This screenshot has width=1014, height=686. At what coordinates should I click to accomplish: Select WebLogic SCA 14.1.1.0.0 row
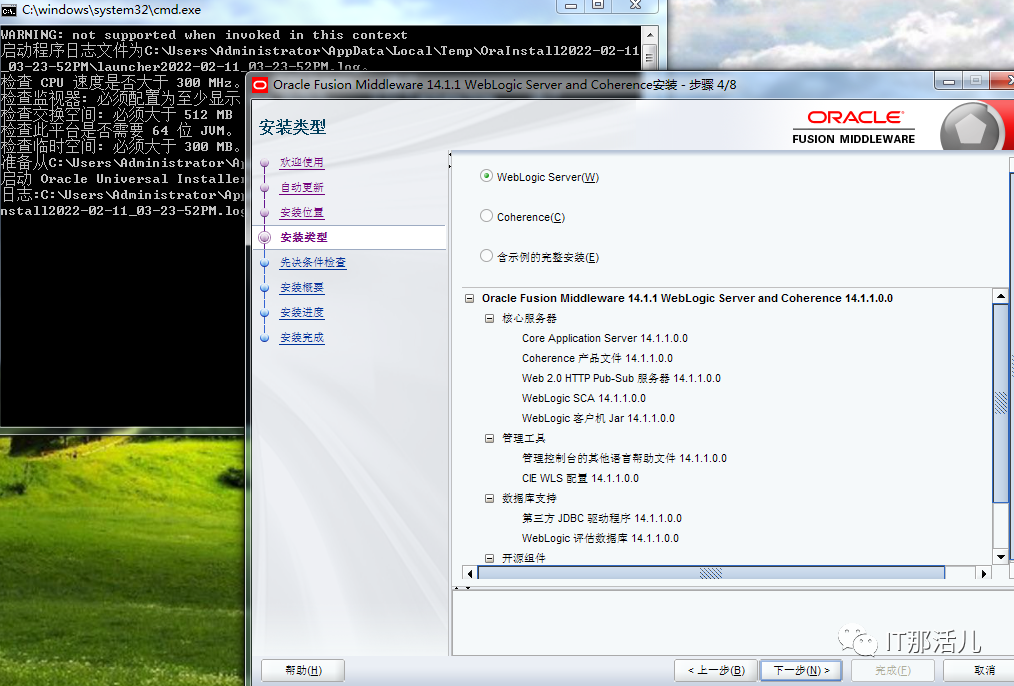tap(583, 398)
